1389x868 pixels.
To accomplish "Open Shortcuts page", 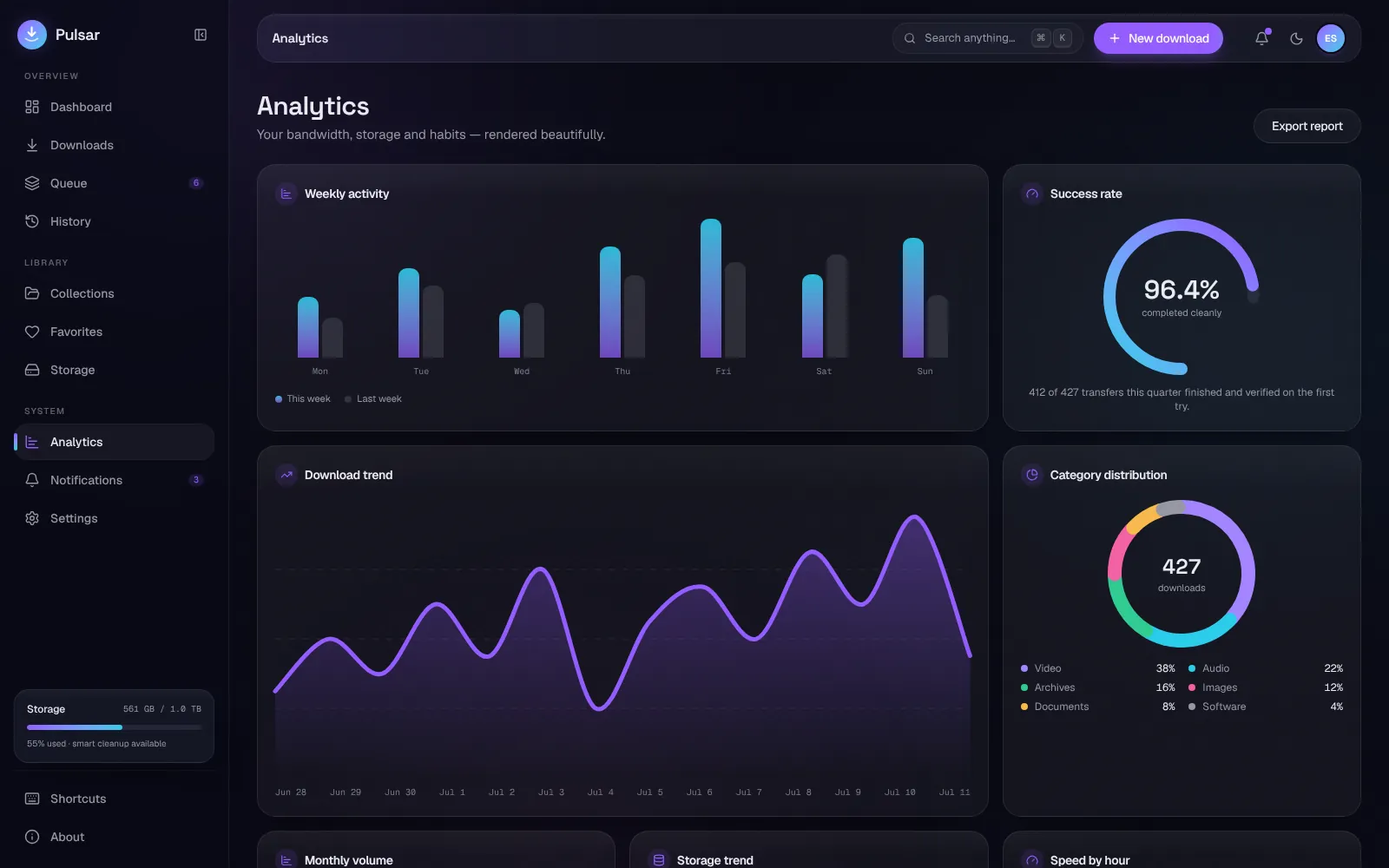I will [x=114, y=799].
